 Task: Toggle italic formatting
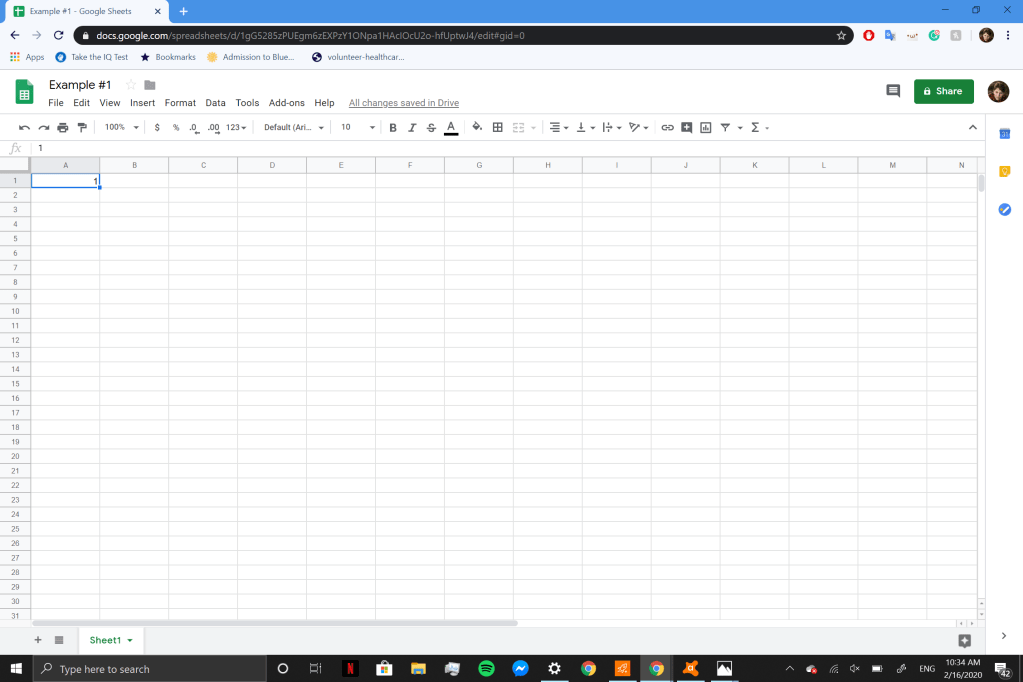[412, 128]
